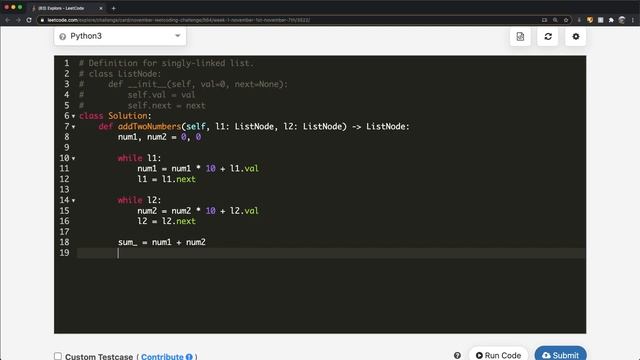Image resolution: width=640 pixels, height=360 pixels.
Task: Click the 'self.next = next' comment line
Action: [167, 106]
